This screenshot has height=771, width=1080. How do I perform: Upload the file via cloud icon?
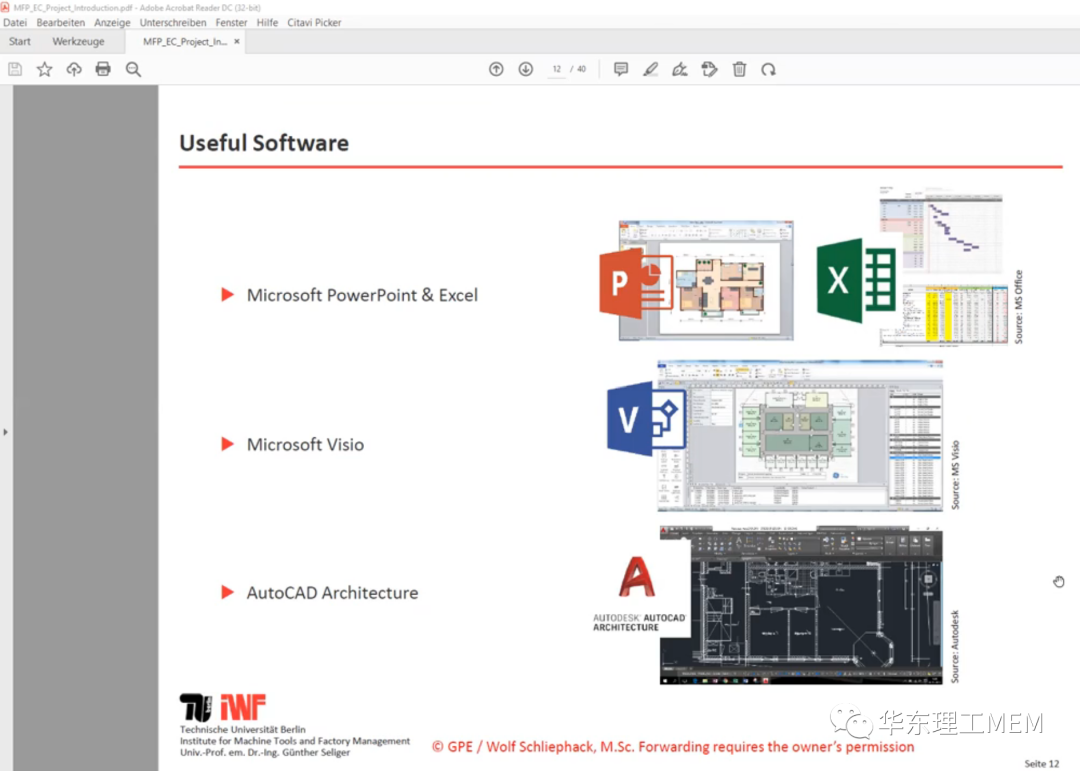(74, 69)
